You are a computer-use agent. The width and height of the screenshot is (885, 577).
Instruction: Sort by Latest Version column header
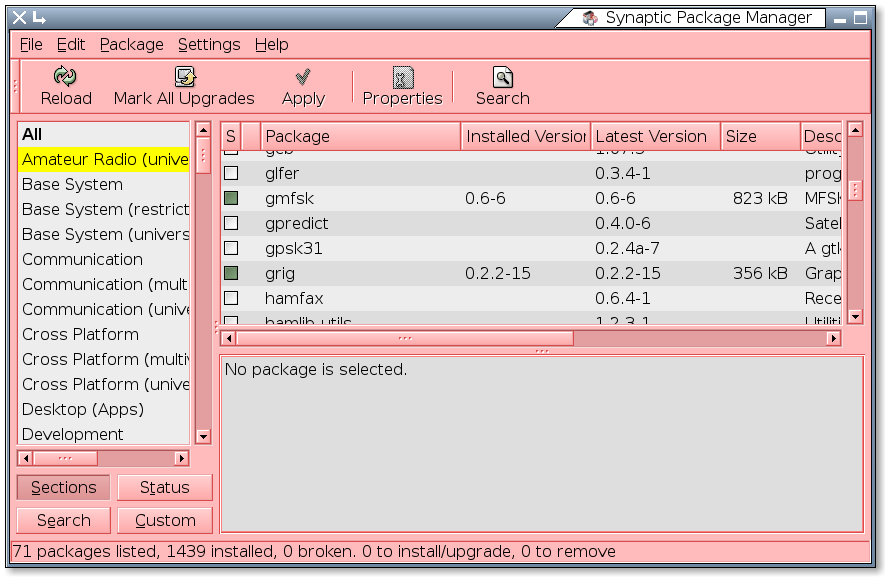pyautogui.click(x=655, y=136)
